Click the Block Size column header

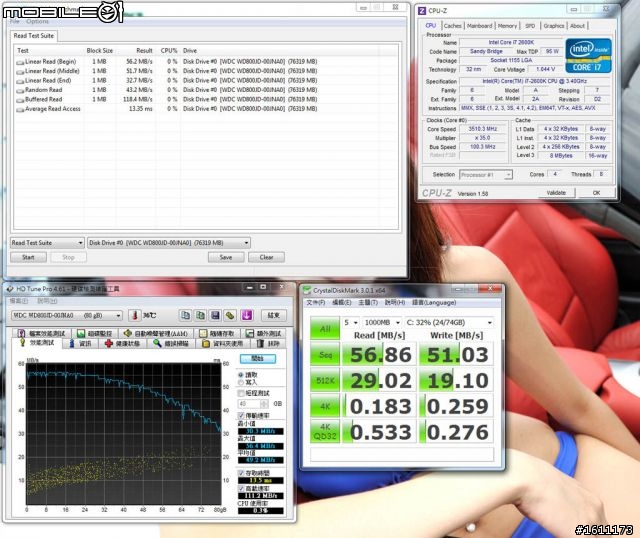click(x=100, y=51)
